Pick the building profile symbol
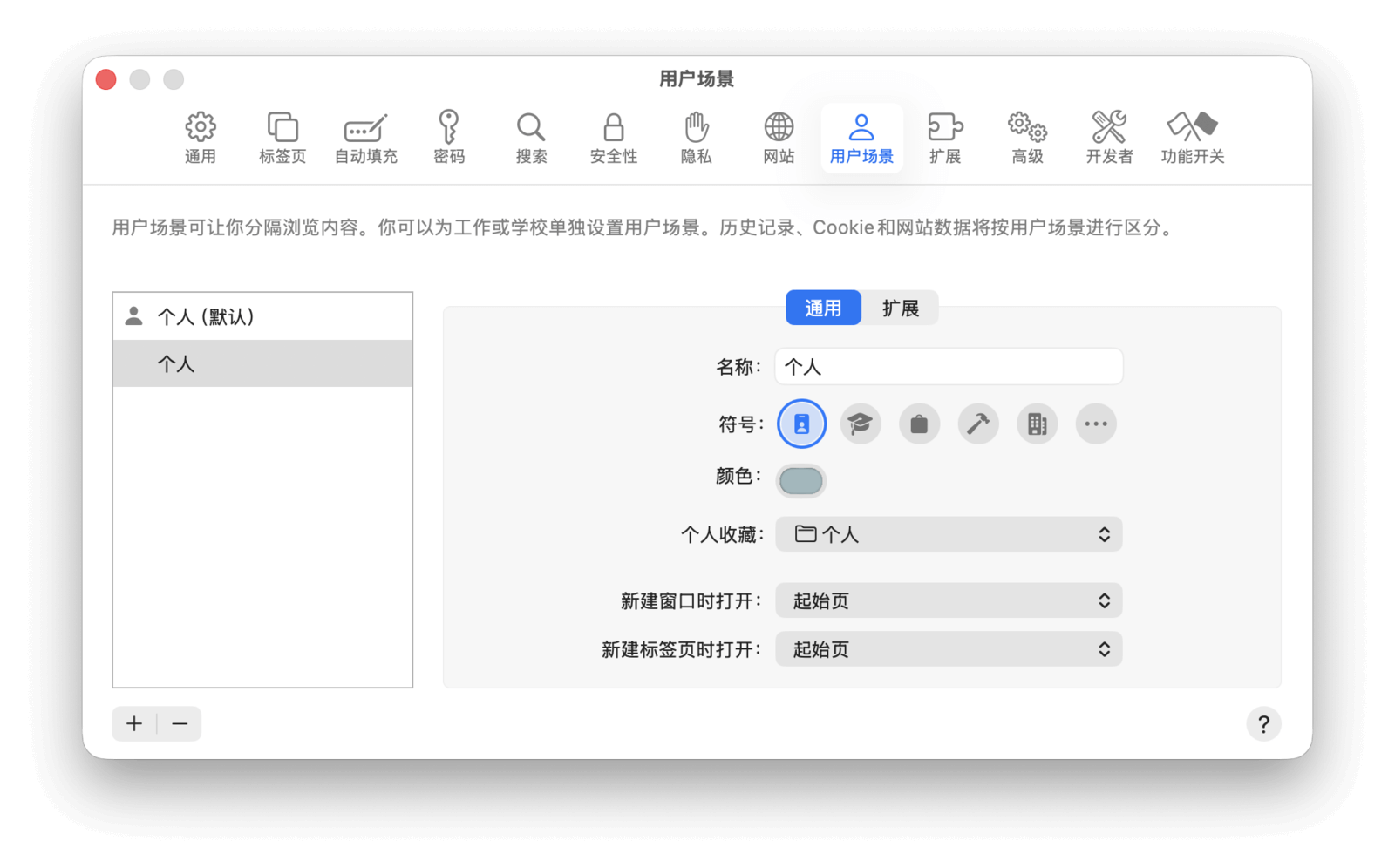This screenshot has height=868, width=1395. [1037, 424]
